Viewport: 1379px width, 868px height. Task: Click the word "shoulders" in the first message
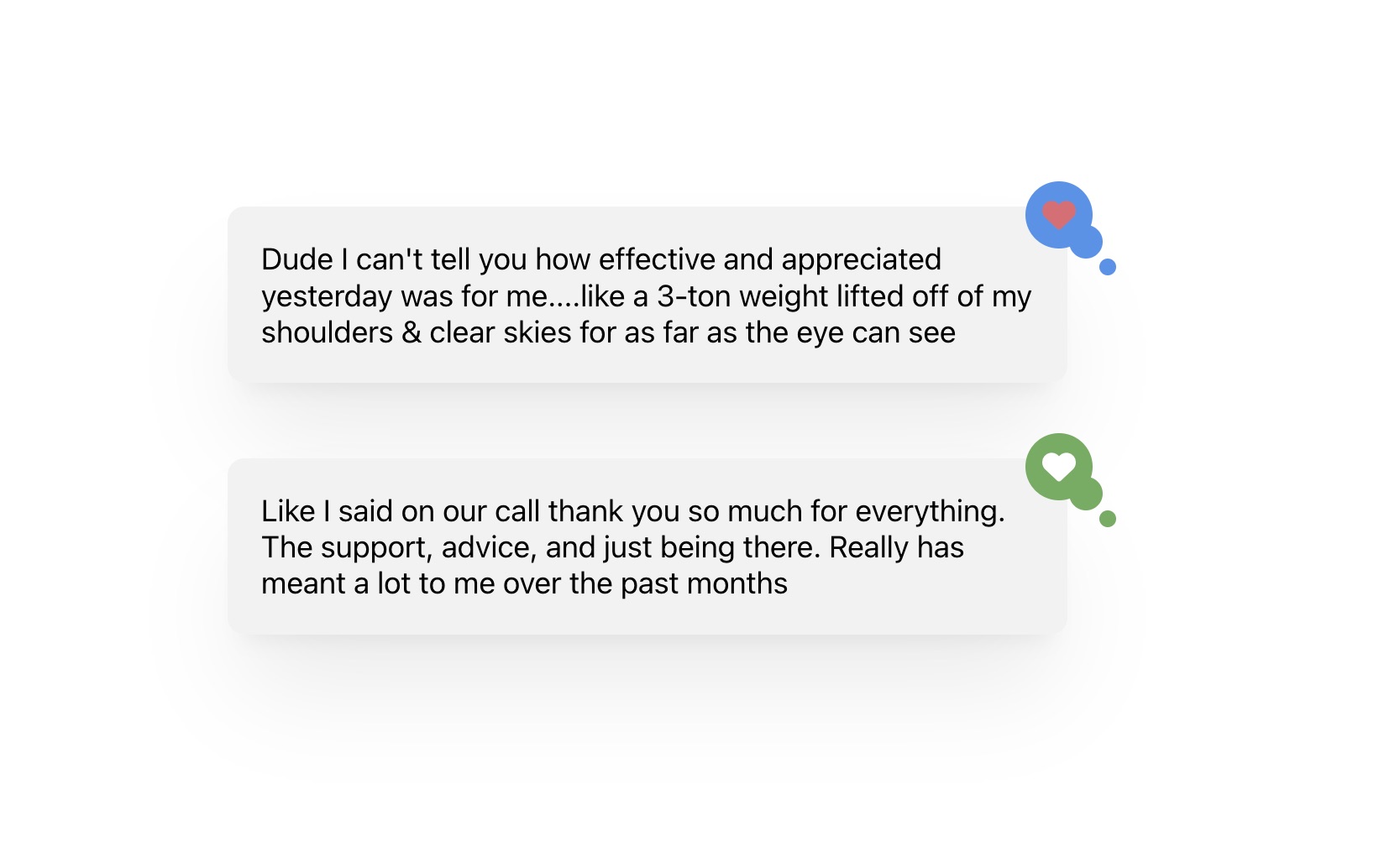(327, 332)
